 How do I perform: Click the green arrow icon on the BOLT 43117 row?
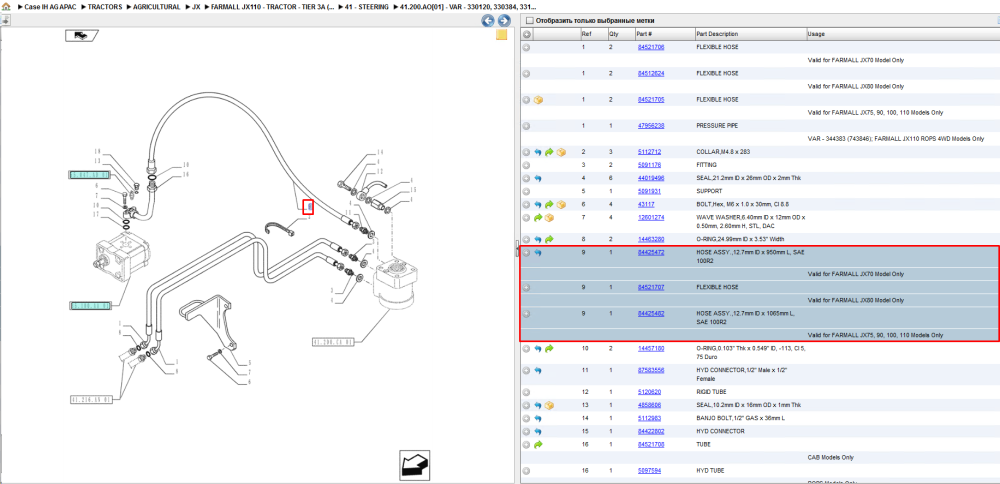click(x=549, y=204)
